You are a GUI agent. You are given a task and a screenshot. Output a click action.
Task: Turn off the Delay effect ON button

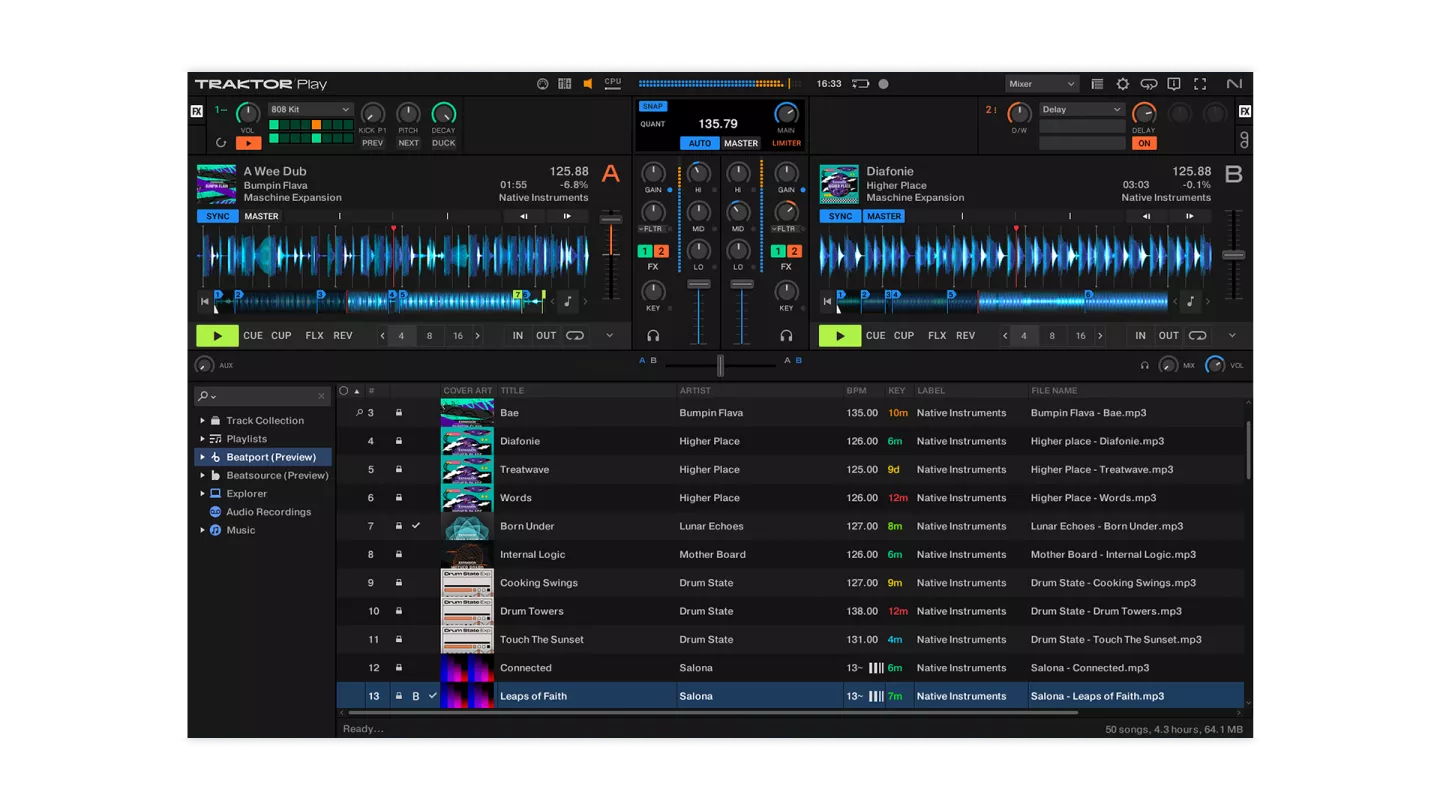(x=1144, y=143)
